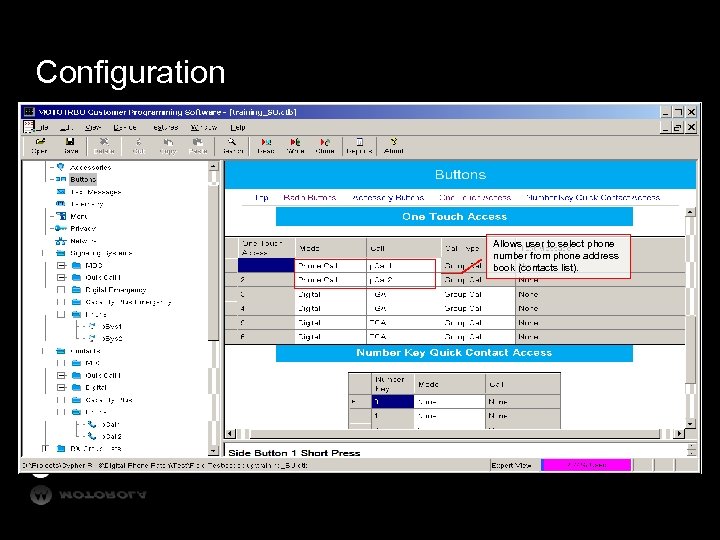Toggle Phone expander under Signaling Systems

click(61, 315)
